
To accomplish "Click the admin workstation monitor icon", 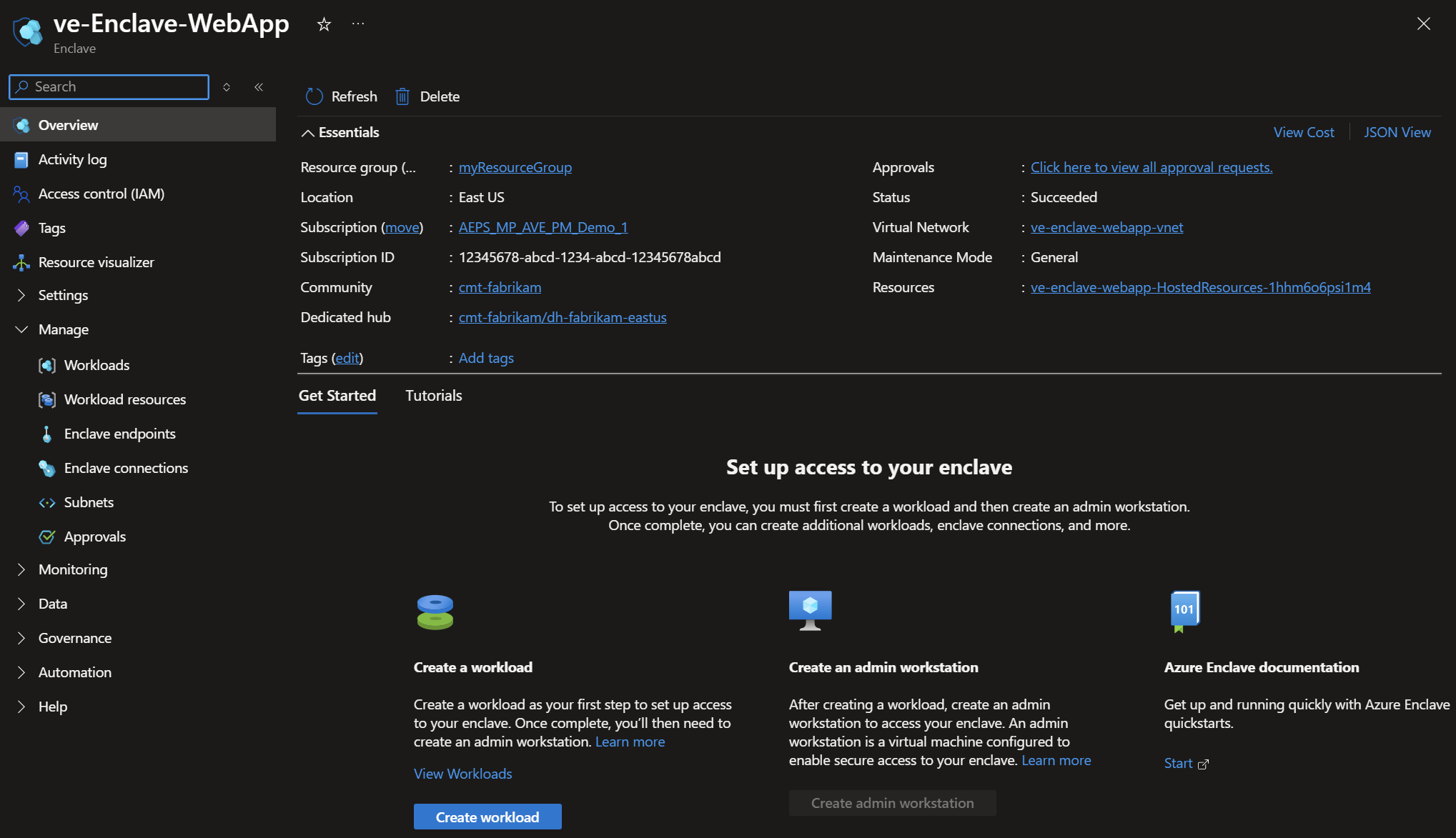I will pyautogui.click(x=810, y=610).
